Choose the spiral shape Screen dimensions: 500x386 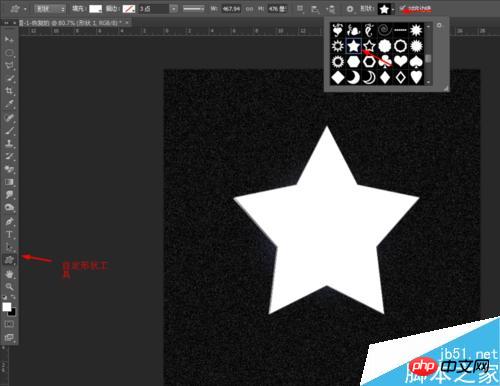[x=385, y=30]
